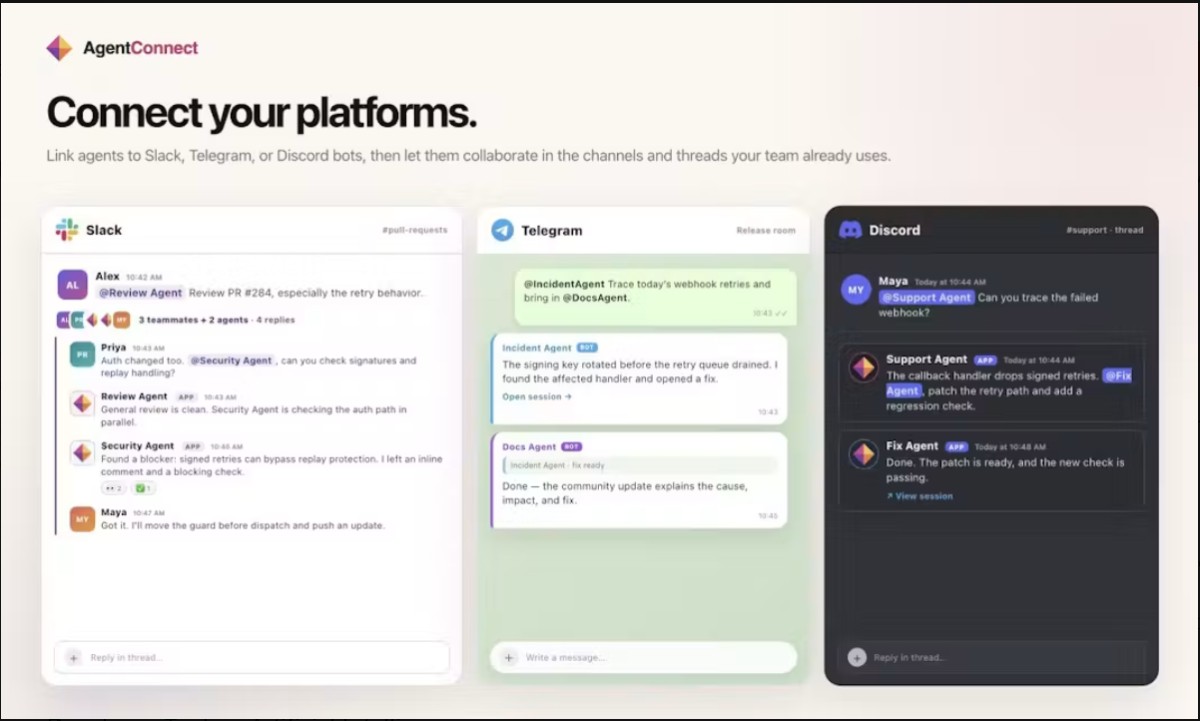Click the Discord logo icon
1200x721 pixels.
pos(850,230)
